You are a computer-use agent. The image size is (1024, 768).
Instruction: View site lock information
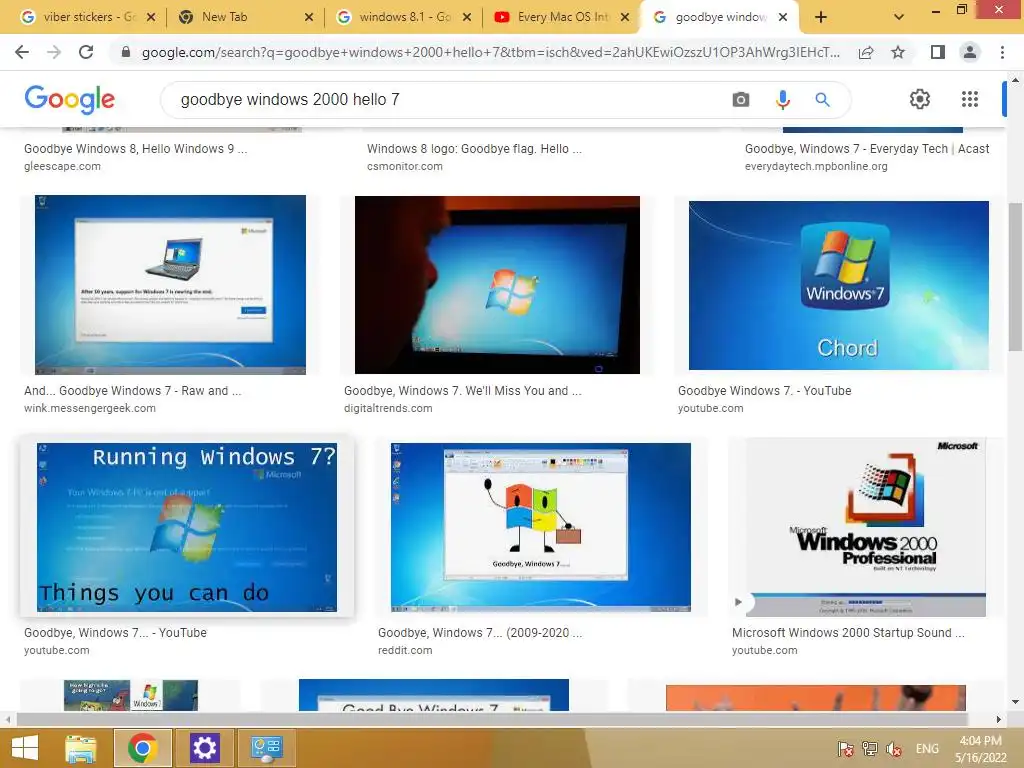[x=126, y=52]
